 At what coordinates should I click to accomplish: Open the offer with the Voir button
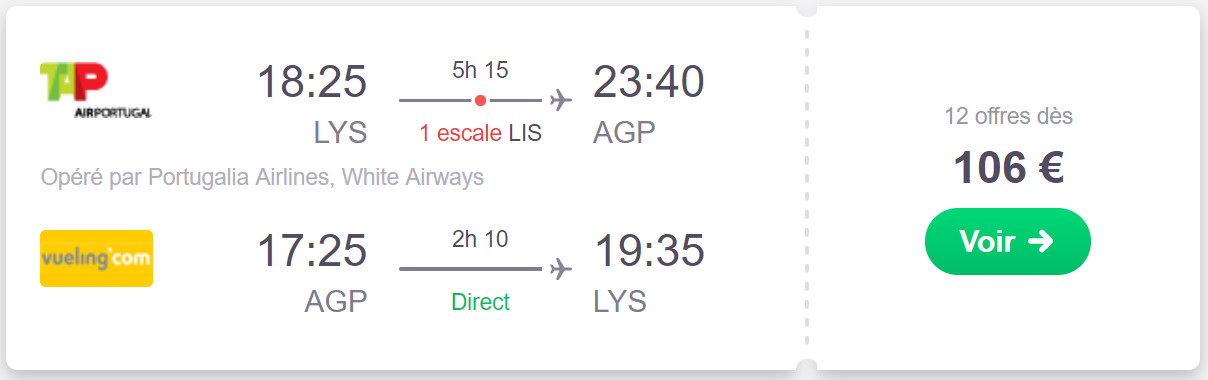point(1007,241)
